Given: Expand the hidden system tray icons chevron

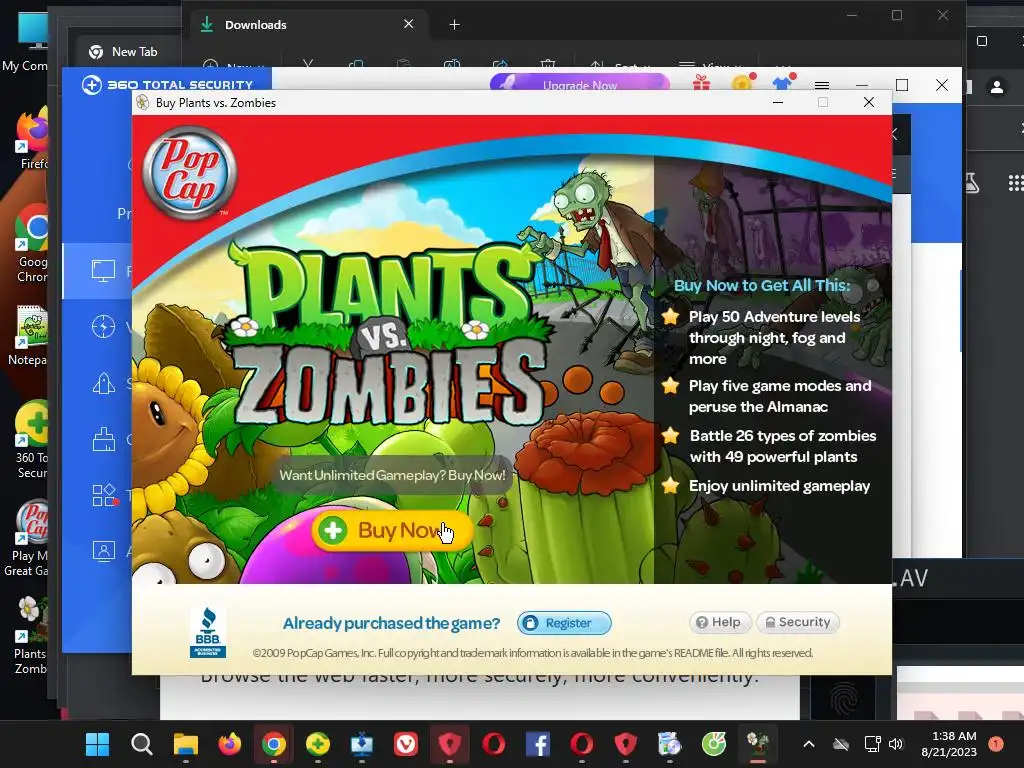Looking at the screenshot, I should tap(808, 744).
